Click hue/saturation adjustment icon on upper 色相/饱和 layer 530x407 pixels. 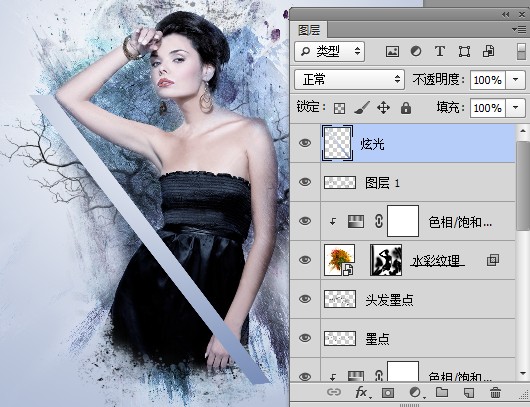pyautogui.click(x=356, y=221)
